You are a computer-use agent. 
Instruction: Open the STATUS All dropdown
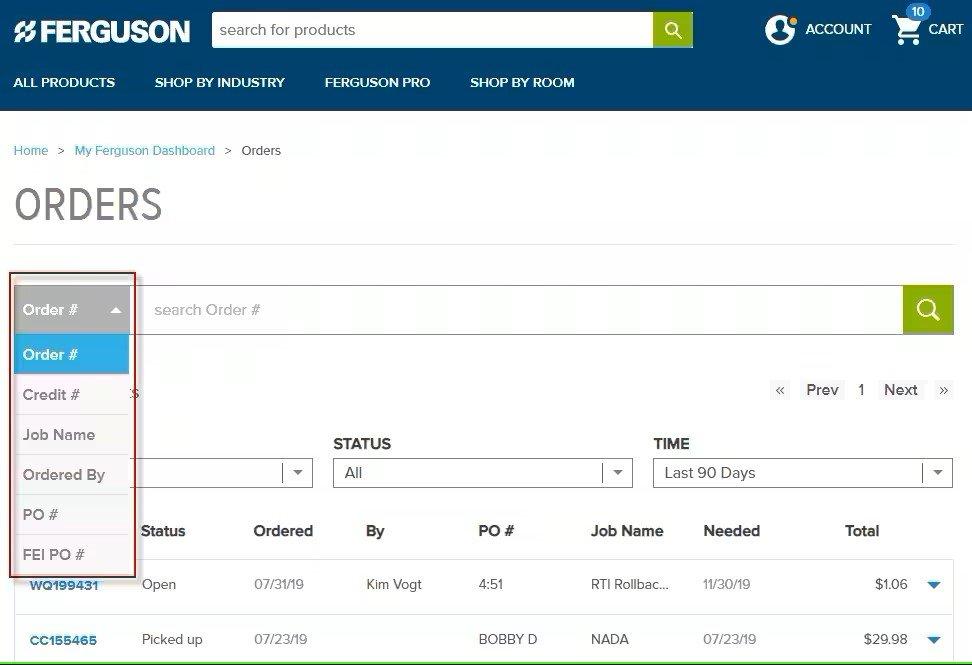pos(482,473)
